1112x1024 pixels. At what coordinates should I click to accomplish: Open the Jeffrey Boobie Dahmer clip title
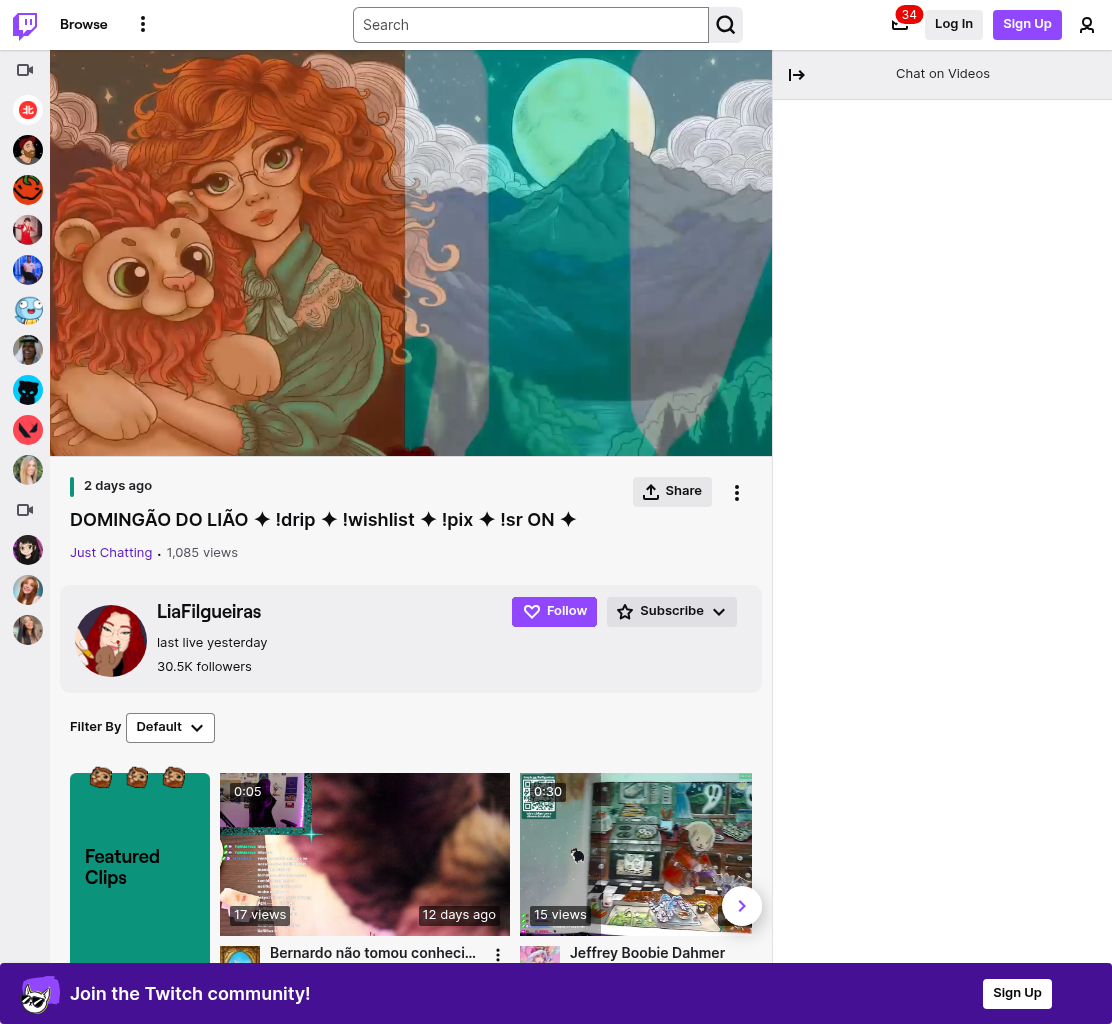click(647, 953)
